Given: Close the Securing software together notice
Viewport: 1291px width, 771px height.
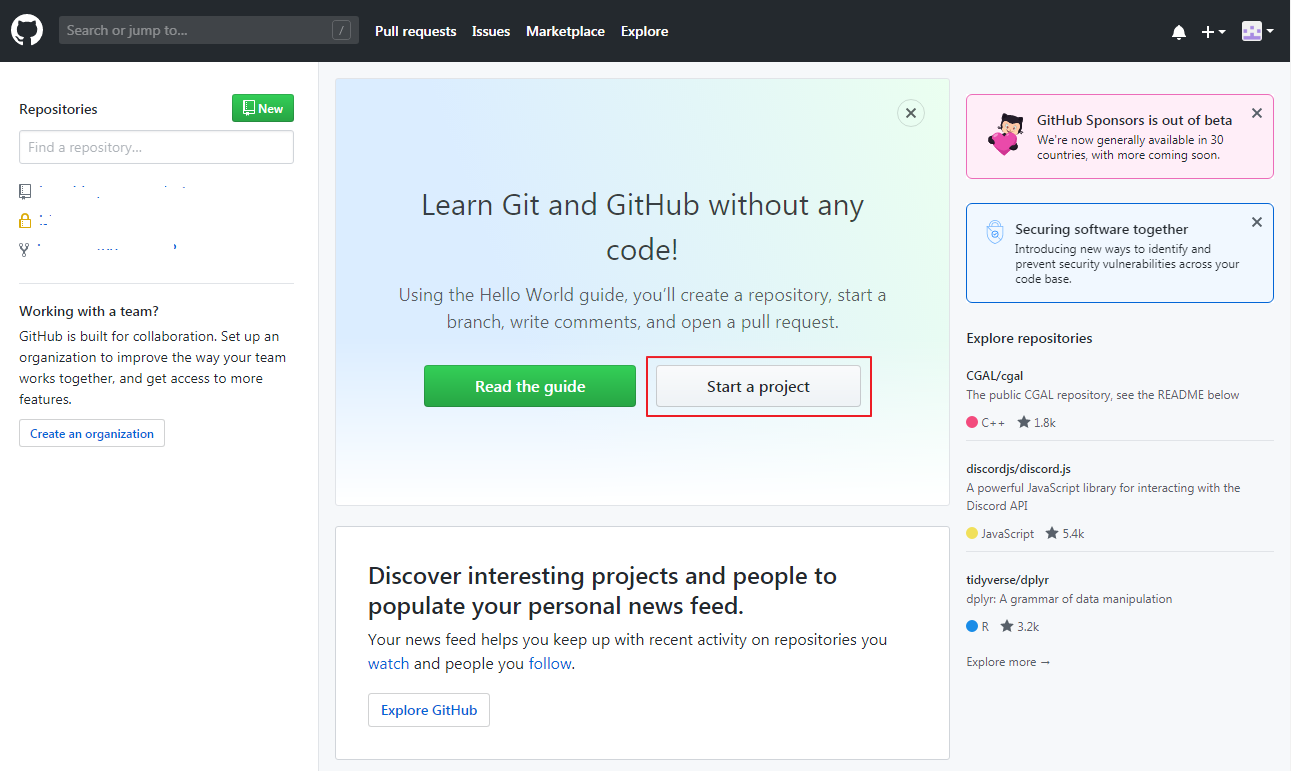Looking at the screenshot, I should (1257, 222).
